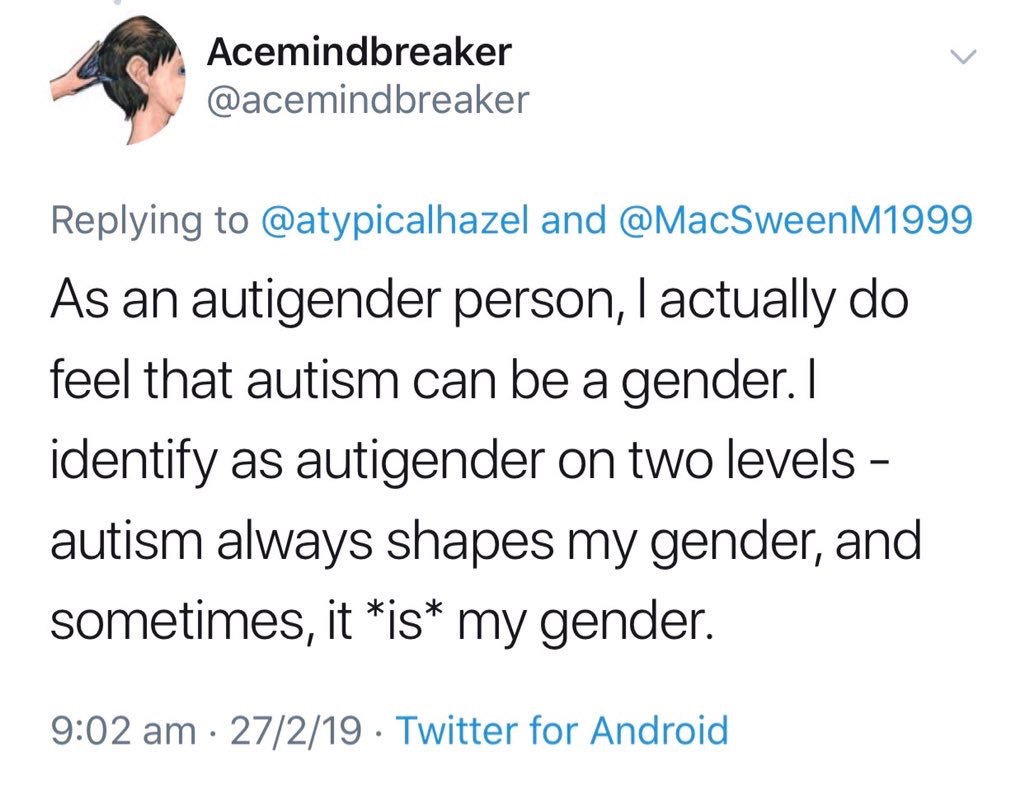Tap the line 'autism always shapes my gender'
This screenshot has width=1024, height=788.
point(486,542)
